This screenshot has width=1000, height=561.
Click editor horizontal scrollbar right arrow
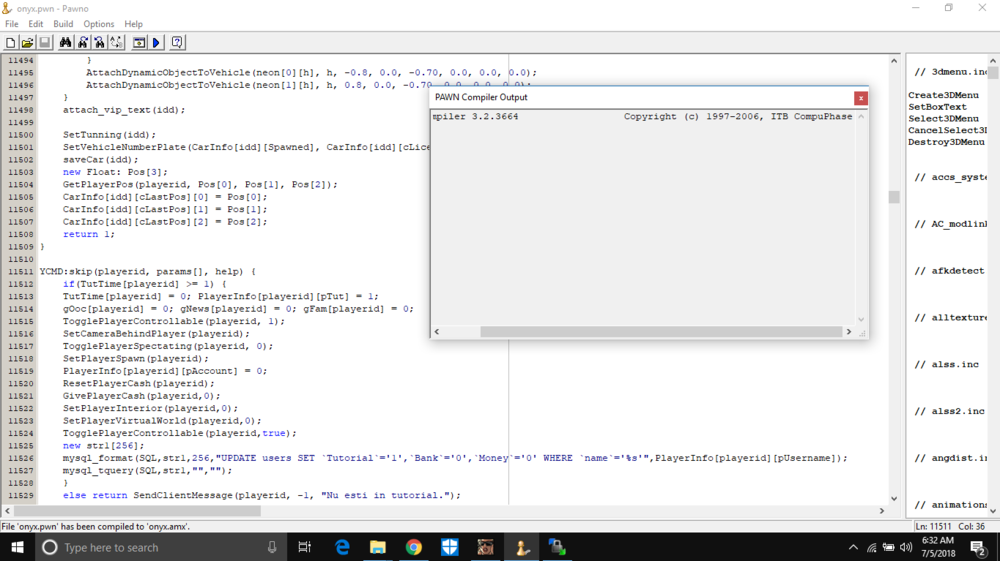882,511
